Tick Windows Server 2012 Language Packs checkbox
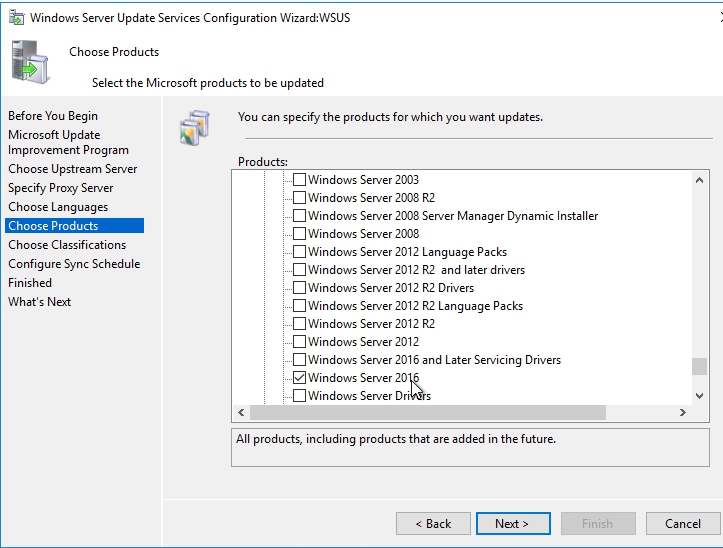 pos(299,252)
